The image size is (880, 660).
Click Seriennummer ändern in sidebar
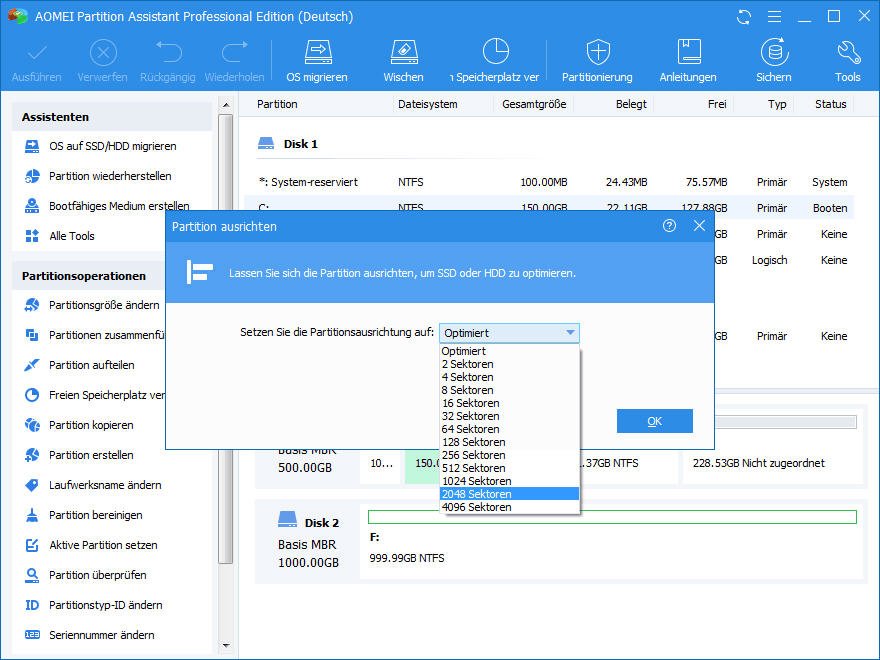[101, 635]
